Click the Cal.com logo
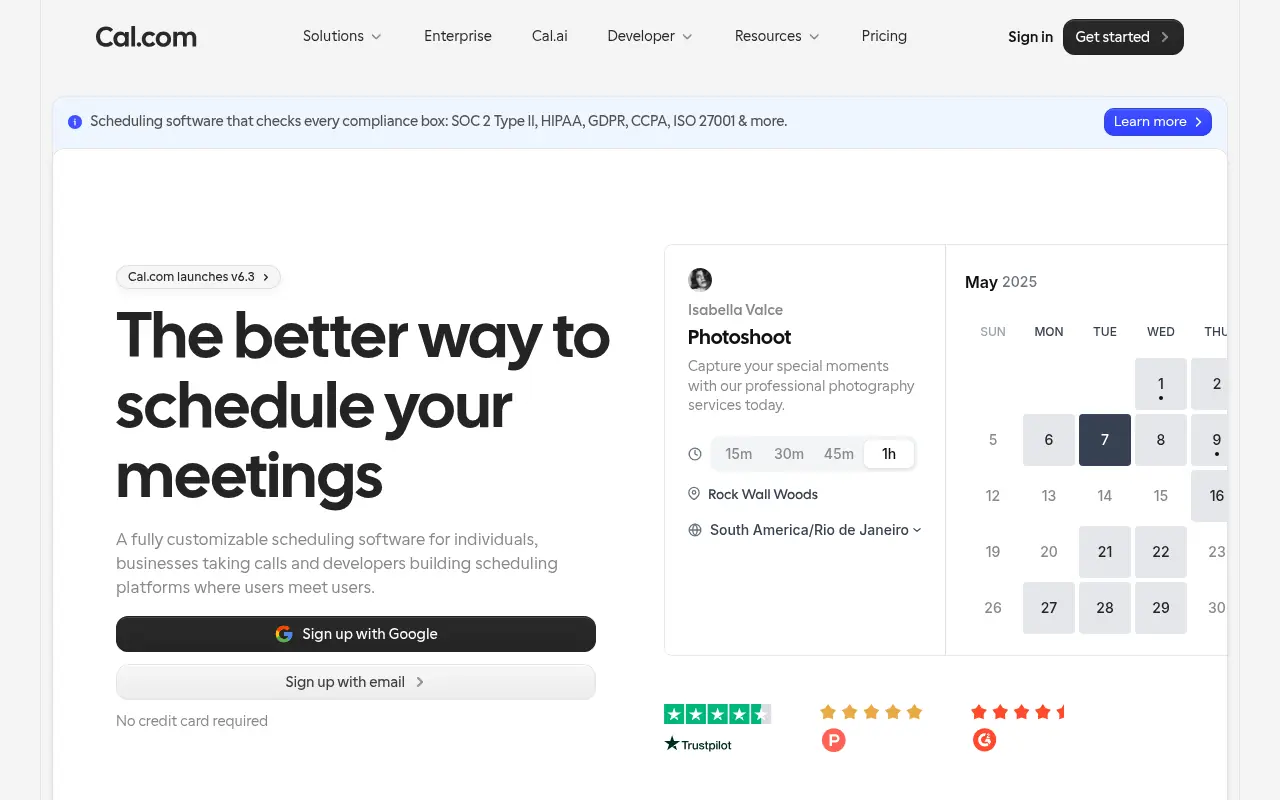 click(146, 37)
